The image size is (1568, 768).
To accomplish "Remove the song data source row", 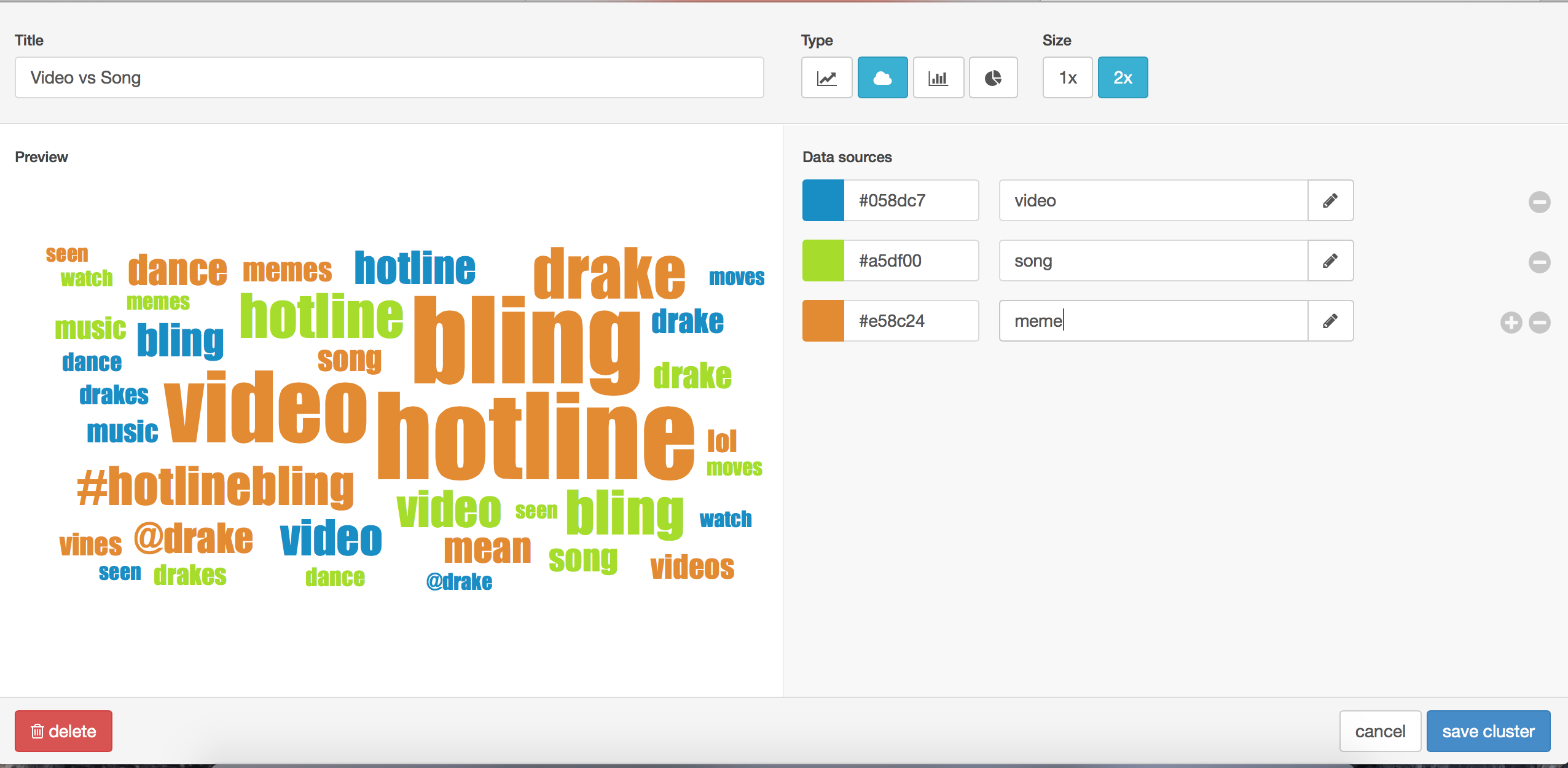I will 1539,262.
